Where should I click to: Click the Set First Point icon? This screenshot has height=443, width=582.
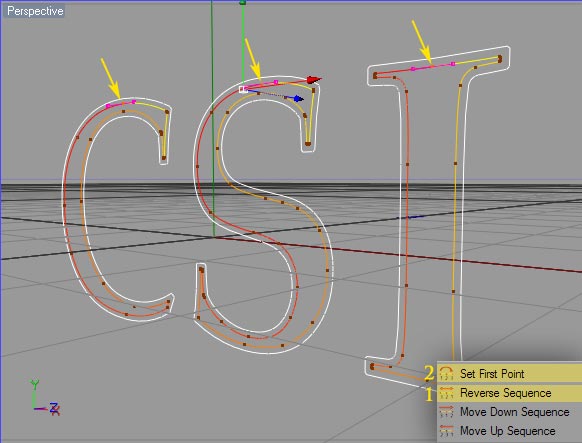tap(446, 373)
